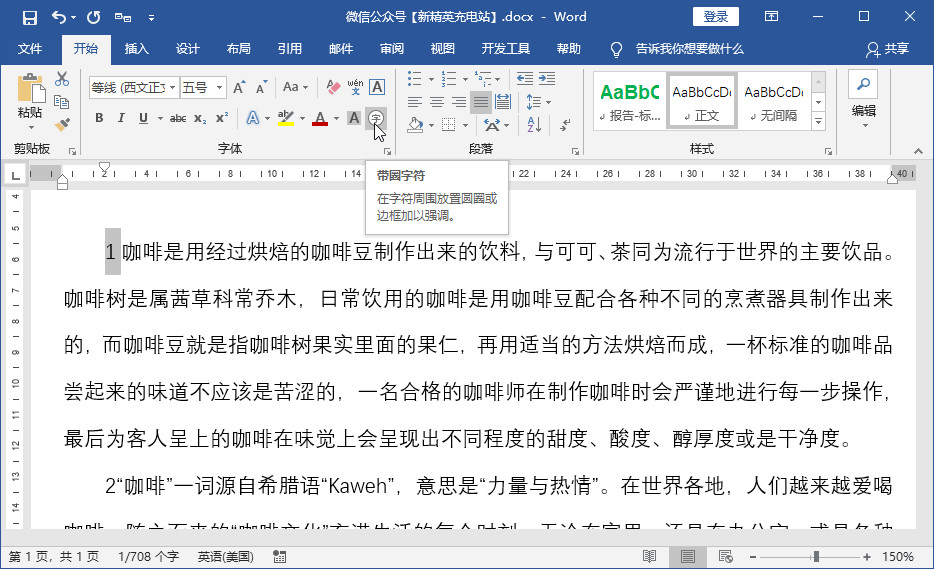
Task: Undo the last action
Action: (58, 17)
